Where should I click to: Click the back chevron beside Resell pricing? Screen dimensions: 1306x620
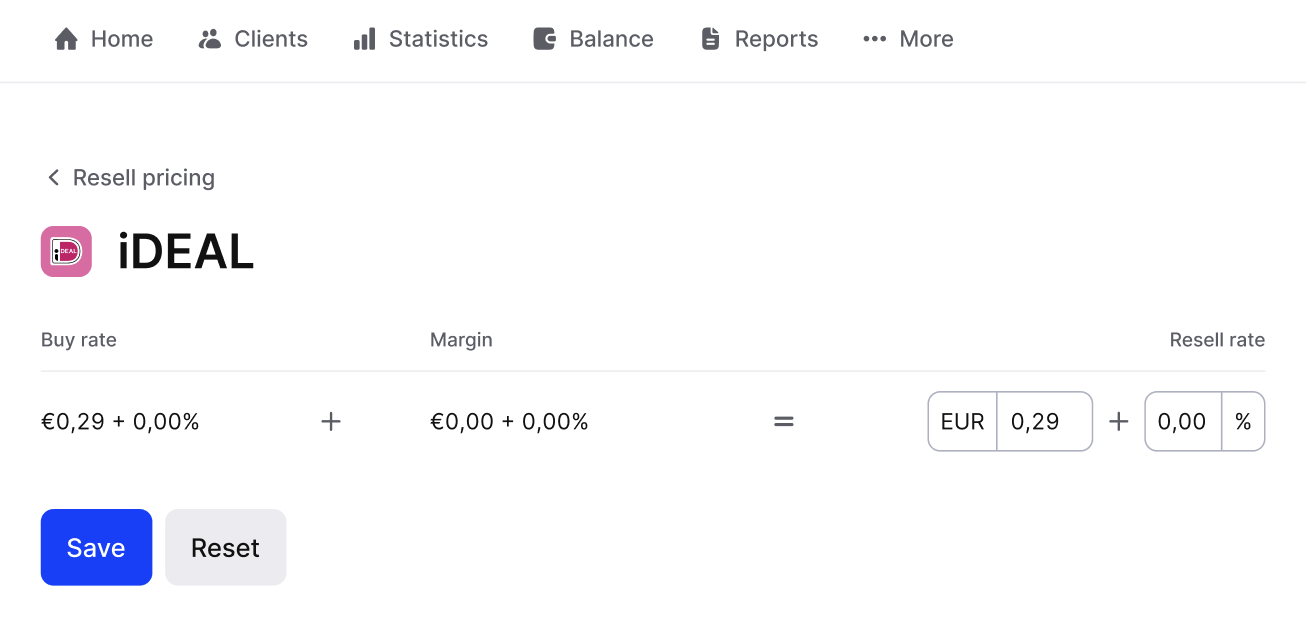pos(53,178)
